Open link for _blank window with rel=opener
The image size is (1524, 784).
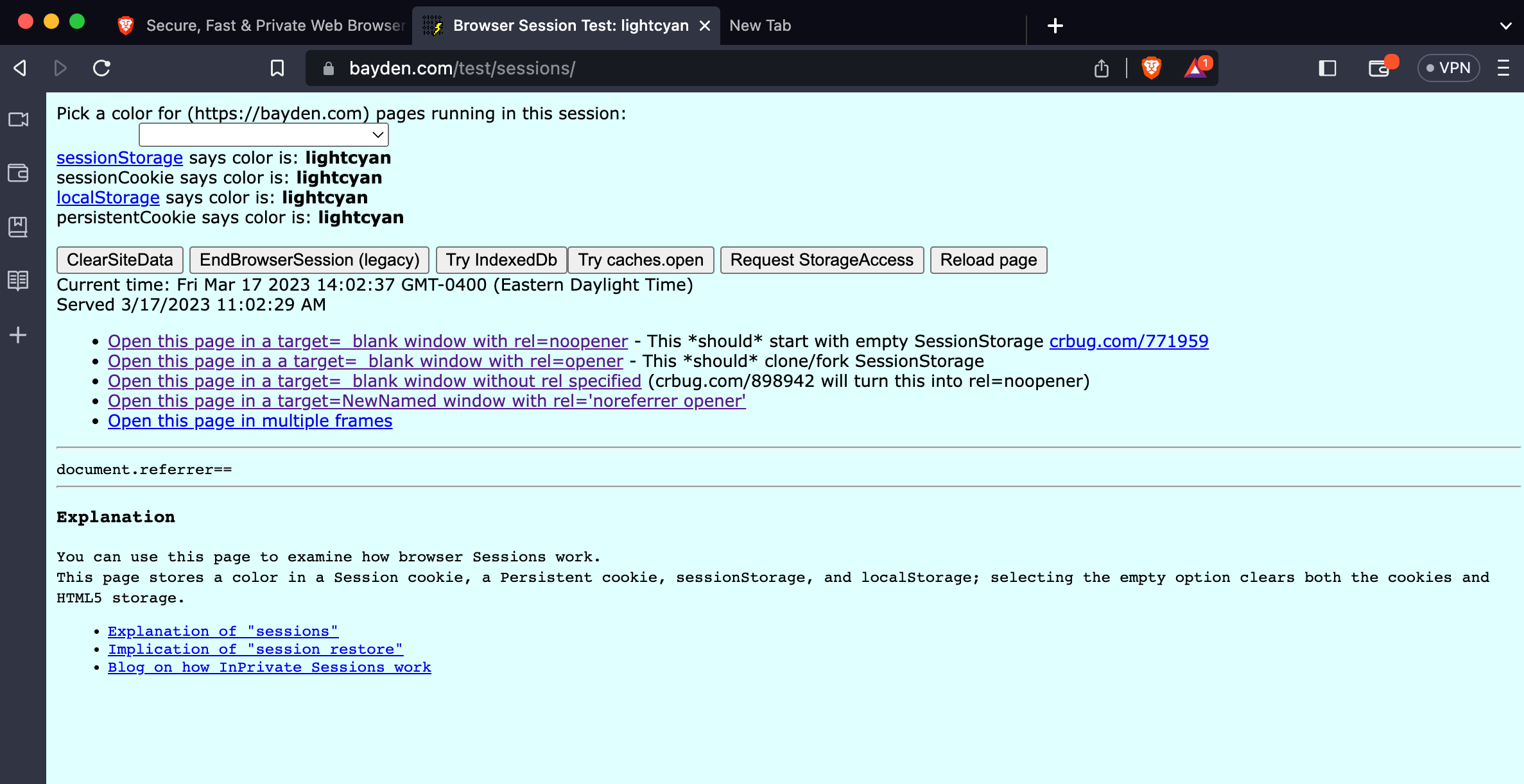pyautogui.click(x=365, y=361)
